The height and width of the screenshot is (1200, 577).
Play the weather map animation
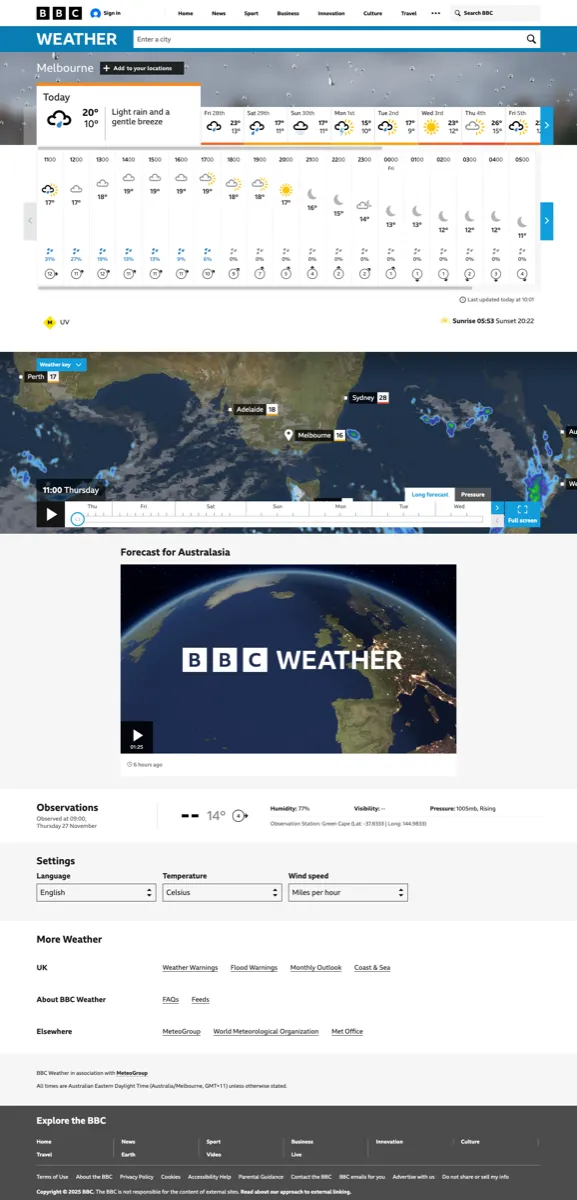pos(50,514)
